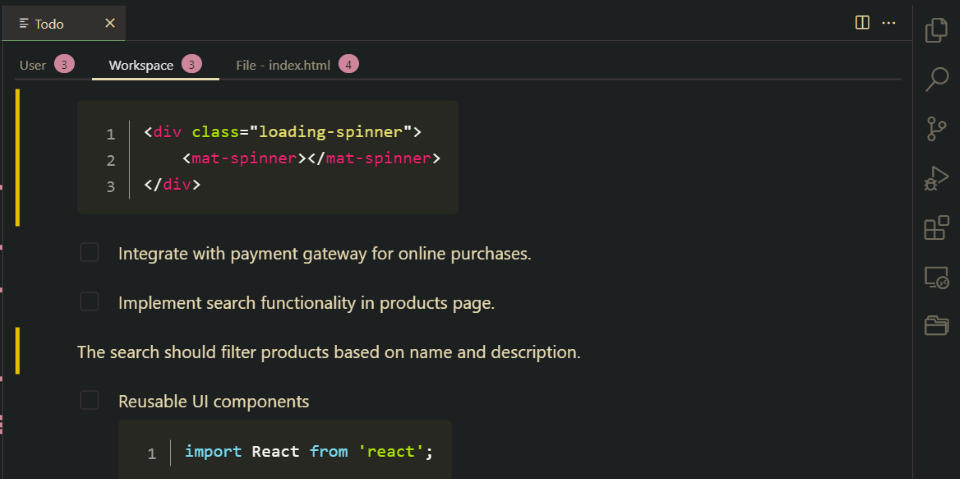Click the note 'The search should filter products' text

pos(329,352)
